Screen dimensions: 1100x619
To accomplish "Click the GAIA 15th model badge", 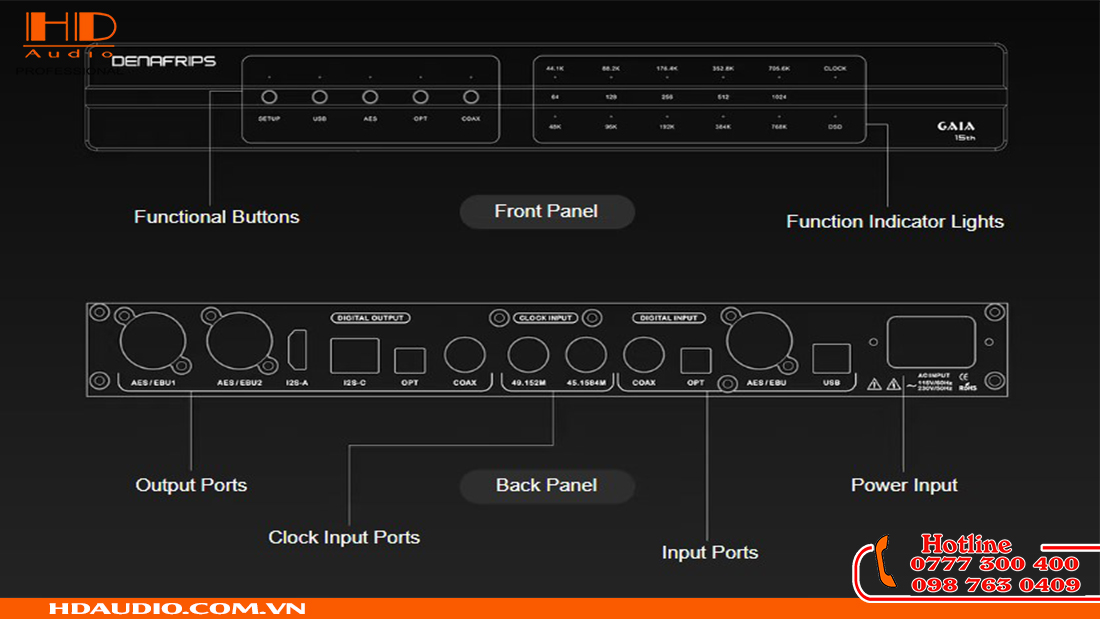I will [x=956, y=131].
